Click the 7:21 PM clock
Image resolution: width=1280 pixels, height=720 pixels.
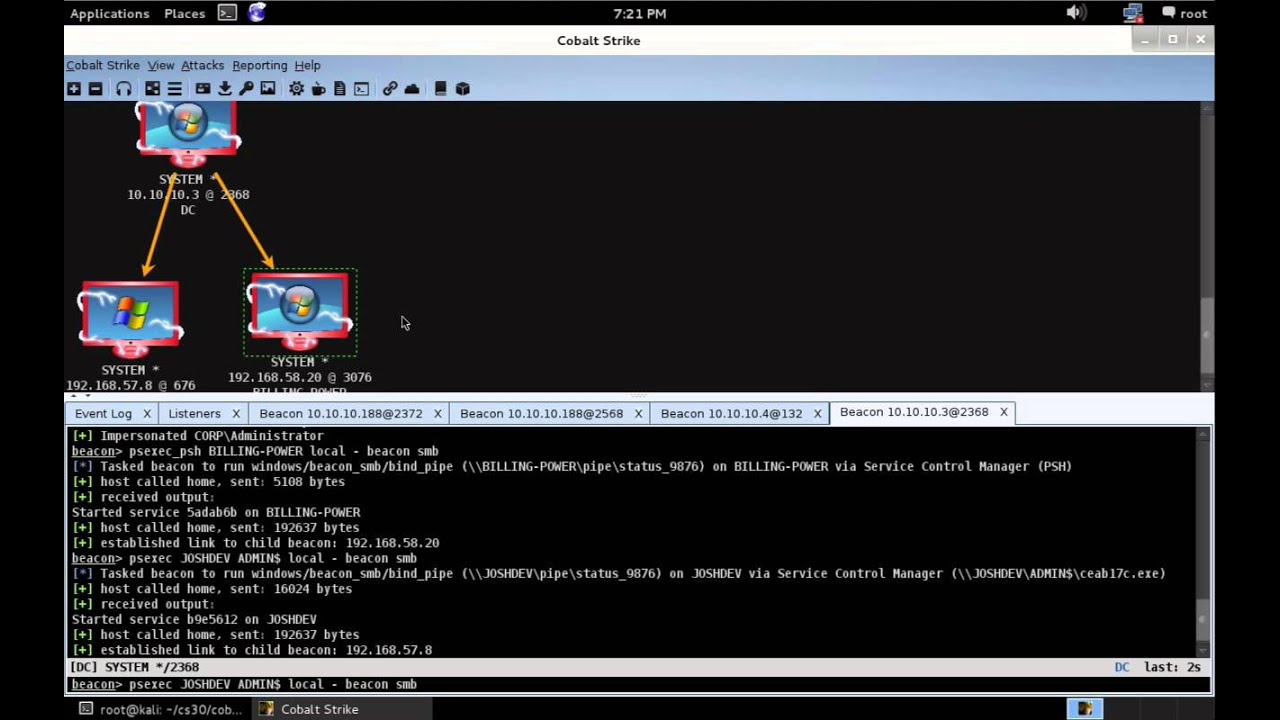(640, 13)
